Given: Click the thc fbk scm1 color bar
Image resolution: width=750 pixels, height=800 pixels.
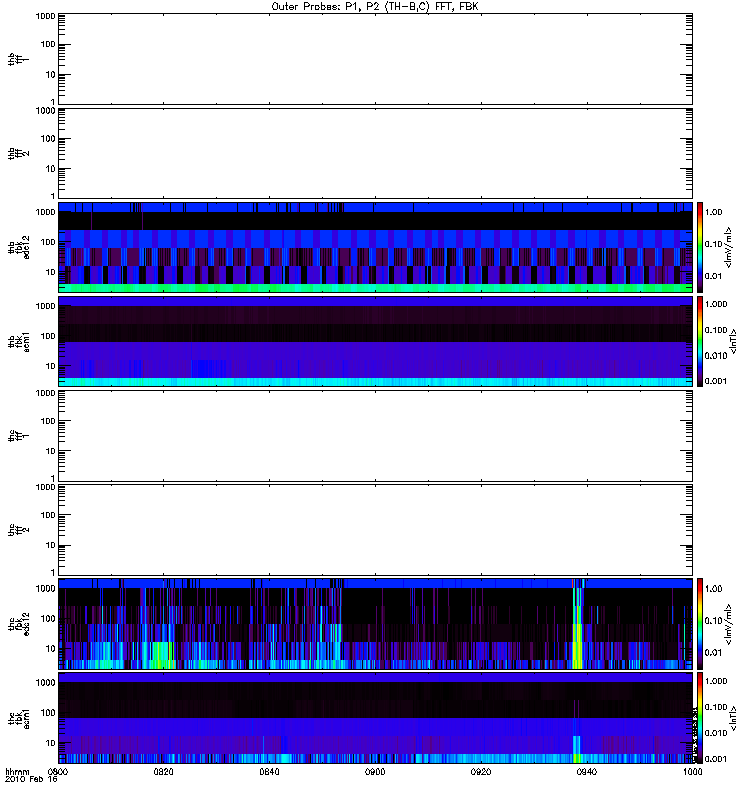Looking at the screenshot, I should [700, 718].
